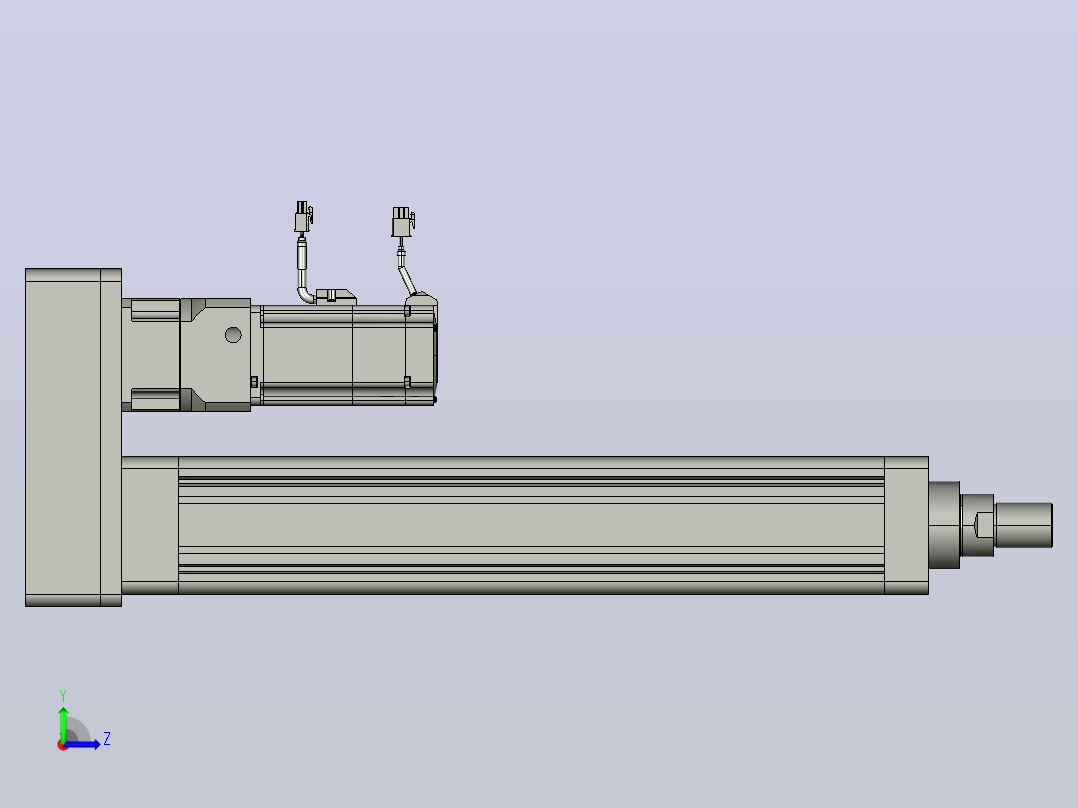Select the actuator rod end tip
The width and height of the screenshot is (1078, 808).
[1024, 525]
